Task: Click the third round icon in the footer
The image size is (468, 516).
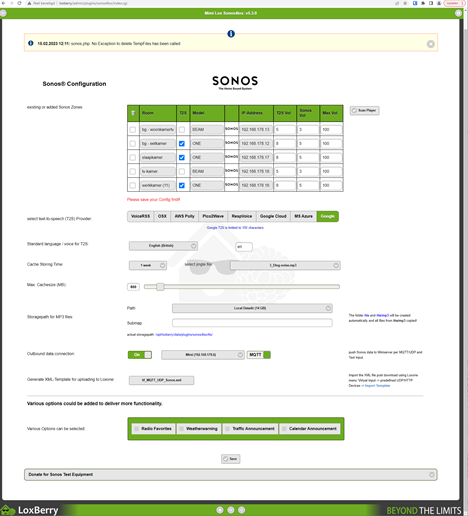Action: (242, 510)
